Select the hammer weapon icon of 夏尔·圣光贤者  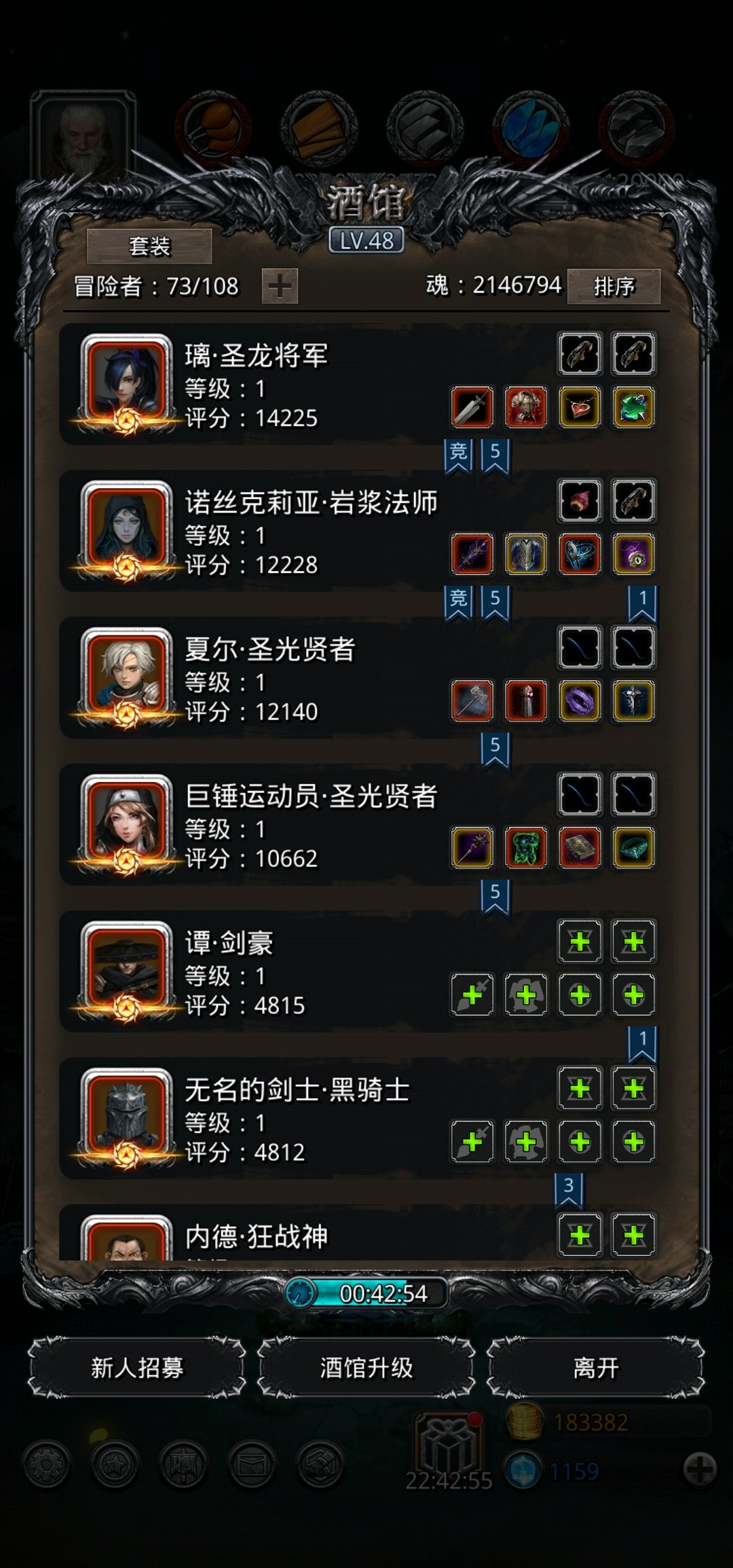tap(472, 701)
